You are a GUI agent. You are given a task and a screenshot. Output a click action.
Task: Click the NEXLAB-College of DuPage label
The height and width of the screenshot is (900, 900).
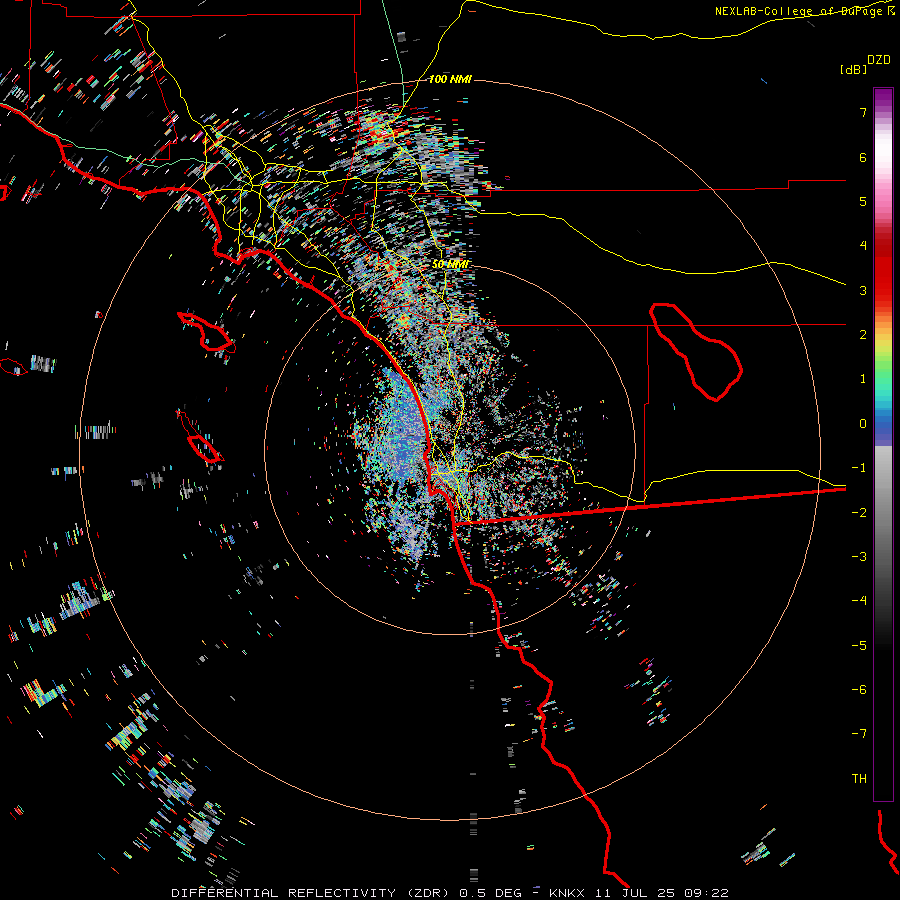(800, 11)
